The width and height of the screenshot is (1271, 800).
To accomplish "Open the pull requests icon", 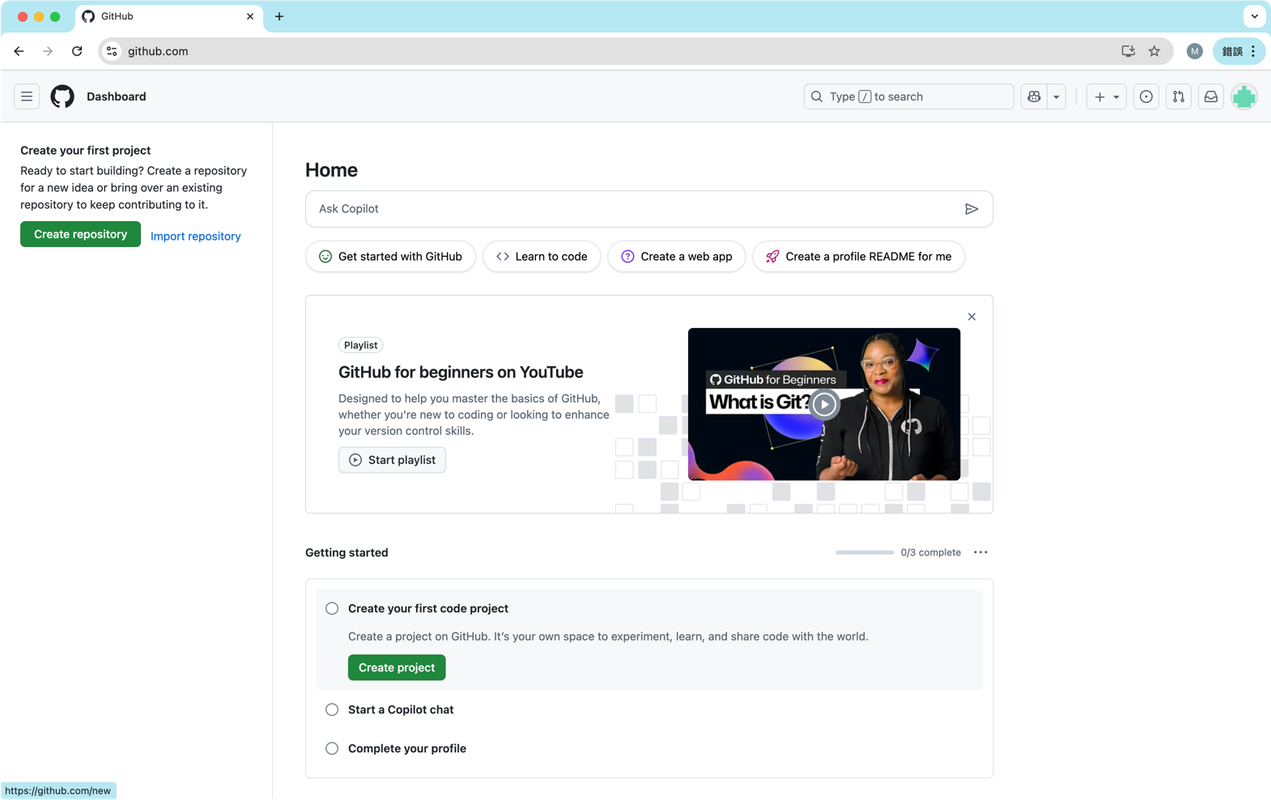I will coord(1178,97).
